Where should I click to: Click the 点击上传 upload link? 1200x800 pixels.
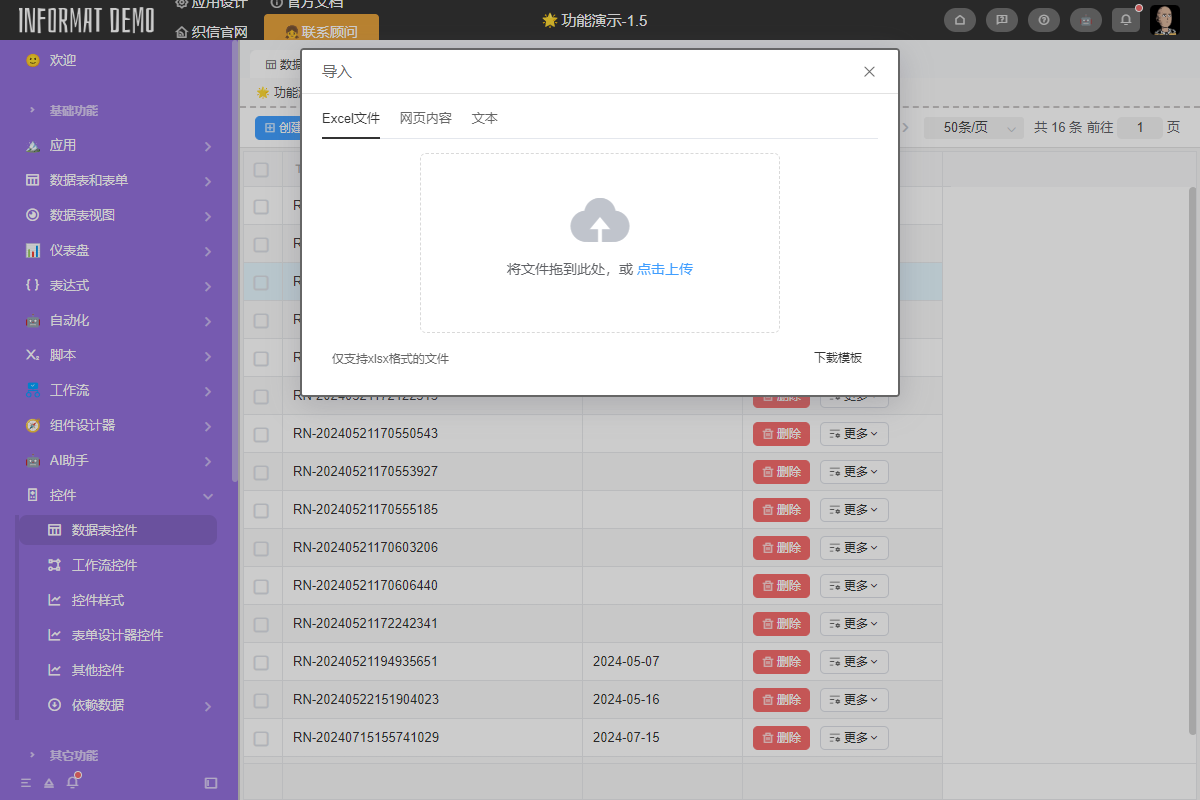664,268
